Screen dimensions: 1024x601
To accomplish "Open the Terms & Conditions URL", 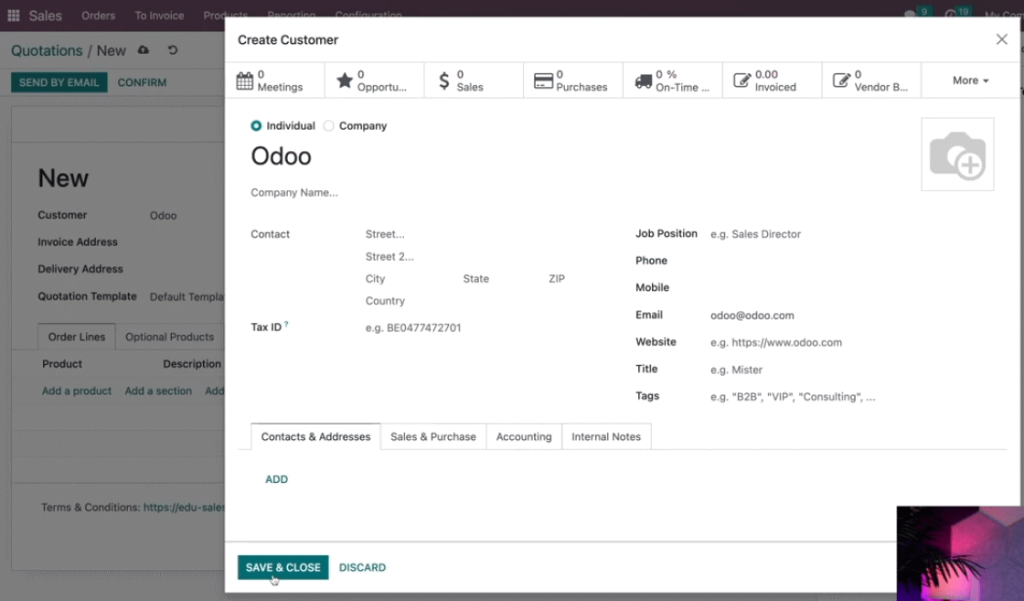I will tap(184, 507).
